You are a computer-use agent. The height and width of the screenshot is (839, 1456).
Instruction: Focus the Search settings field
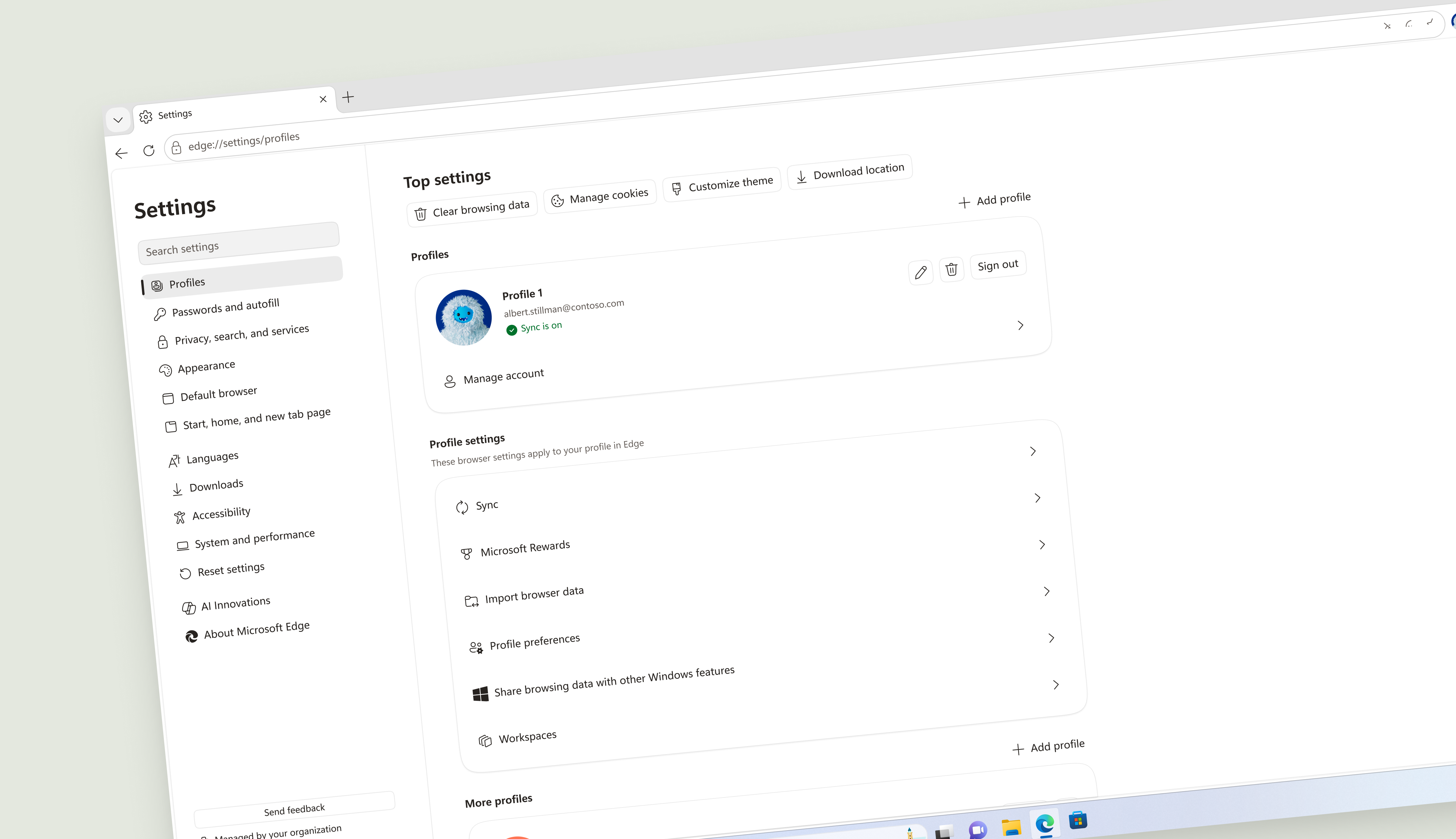(x=239, y=243)
